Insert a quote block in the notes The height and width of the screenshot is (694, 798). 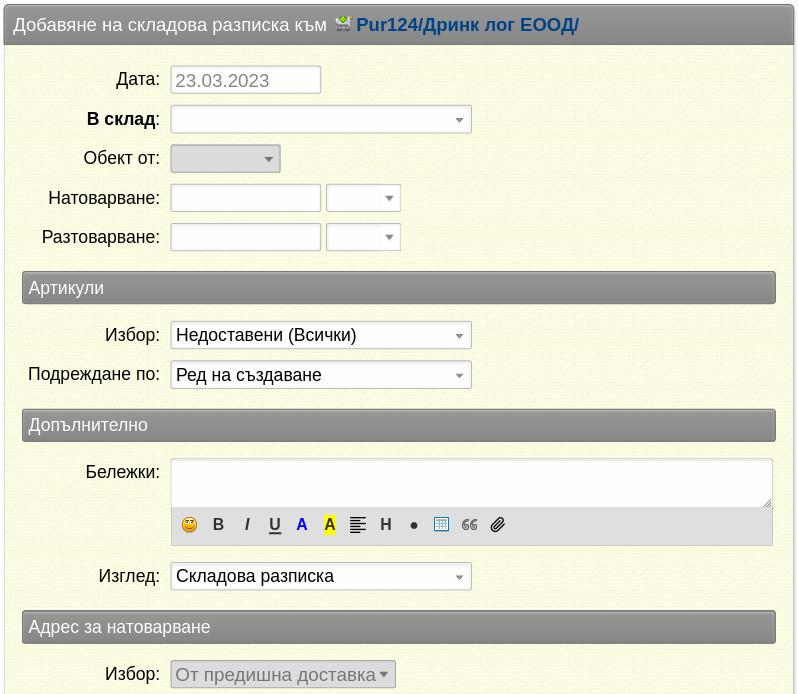[469, 525]
